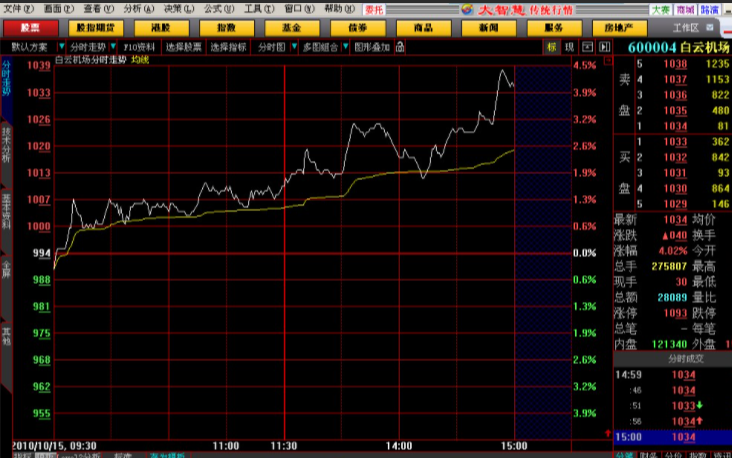
Task: Open the 决策 menu
Action: 179,8
